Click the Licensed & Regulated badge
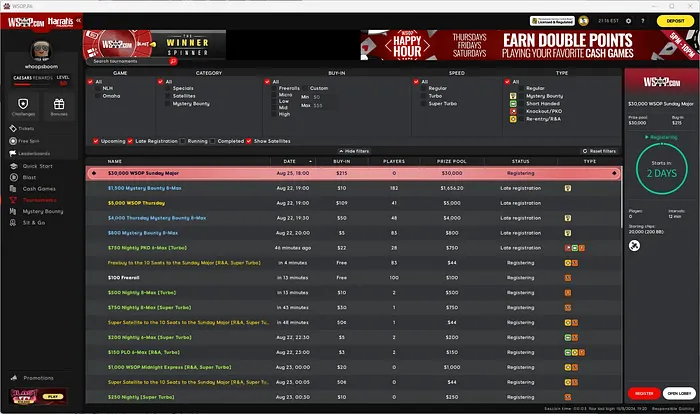This screenshot has width=700, height=414. point(552,21)
